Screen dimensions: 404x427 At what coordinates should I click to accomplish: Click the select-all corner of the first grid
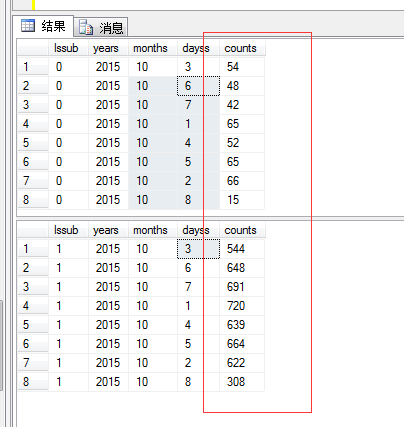[x=33, y=48]
